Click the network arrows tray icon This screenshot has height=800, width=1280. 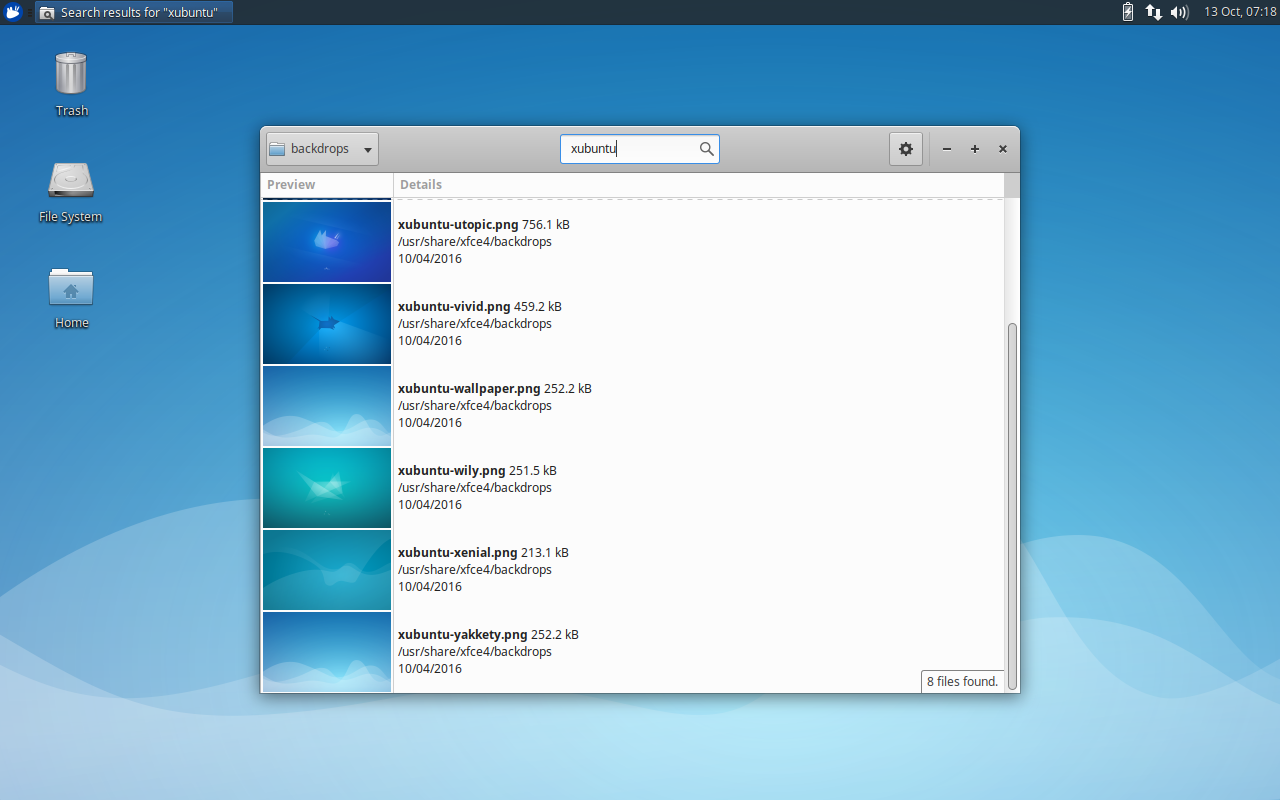(1154, 12)
